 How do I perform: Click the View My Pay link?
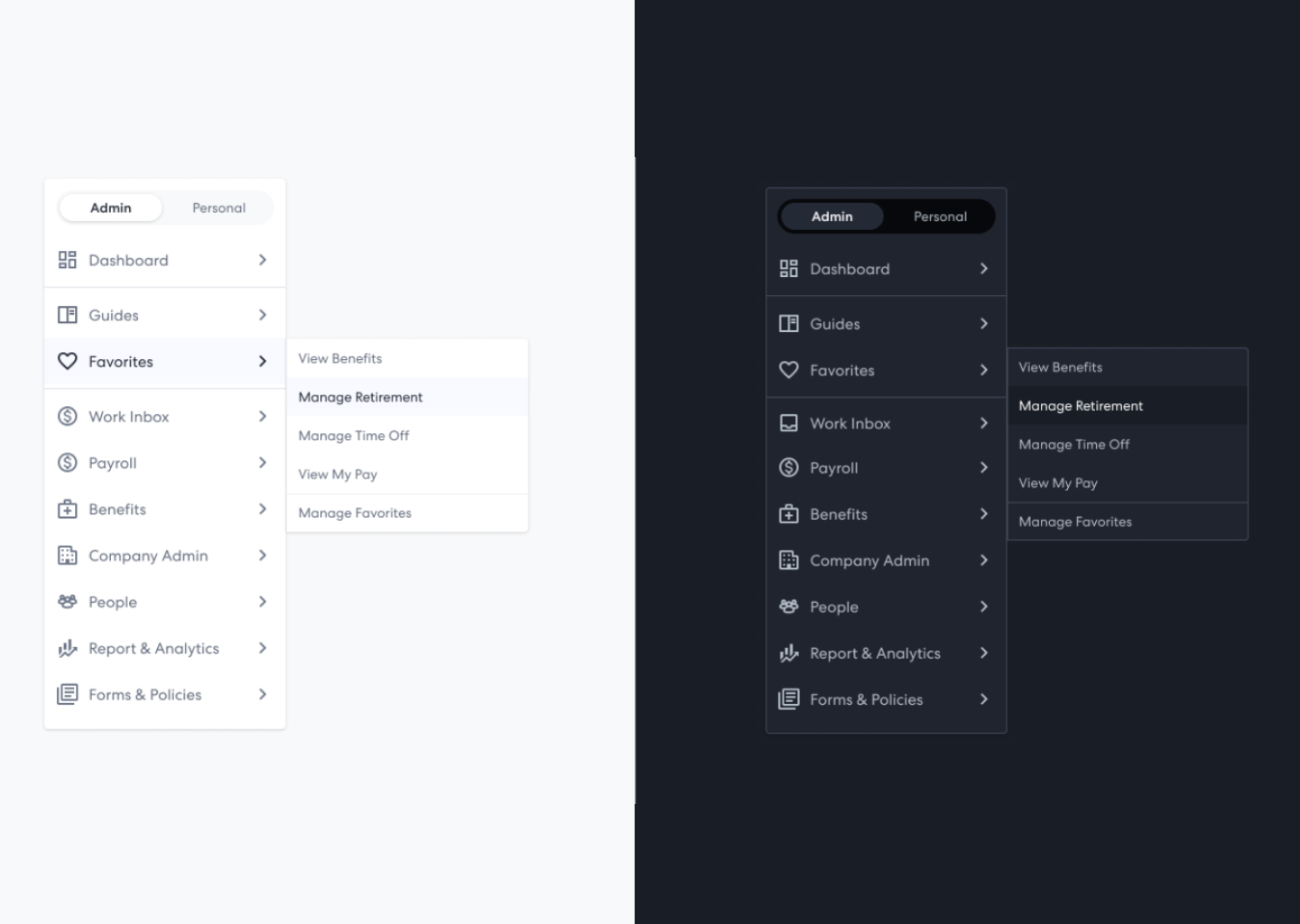coord(338,474)
